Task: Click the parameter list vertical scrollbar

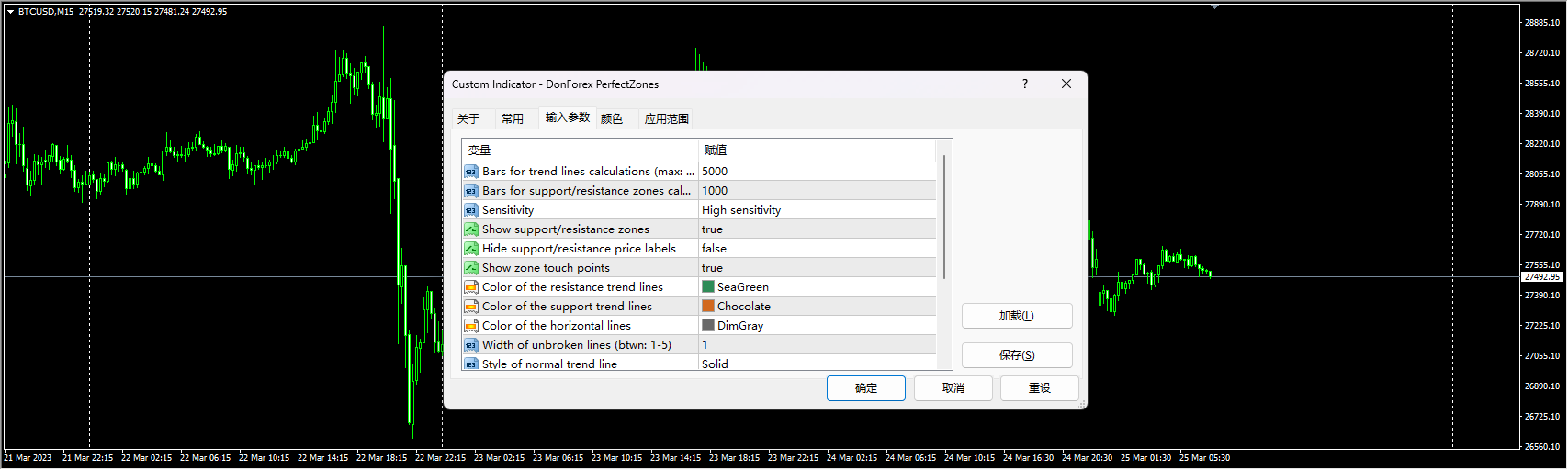Action: pyautogui.click(x=944, y=217)
